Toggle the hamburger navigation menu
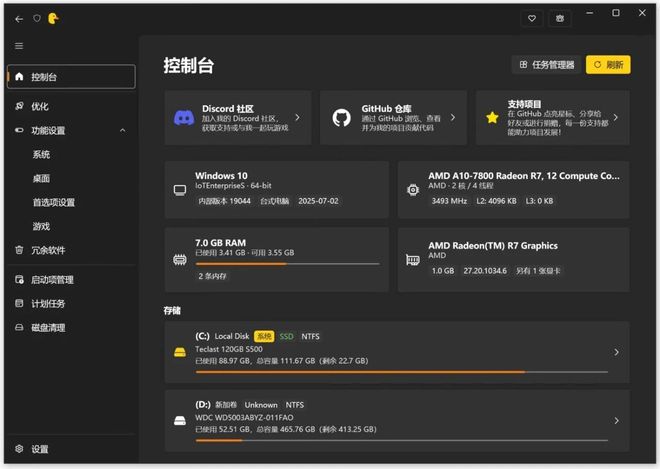This screenshot has height=469, width=660. 19,46
